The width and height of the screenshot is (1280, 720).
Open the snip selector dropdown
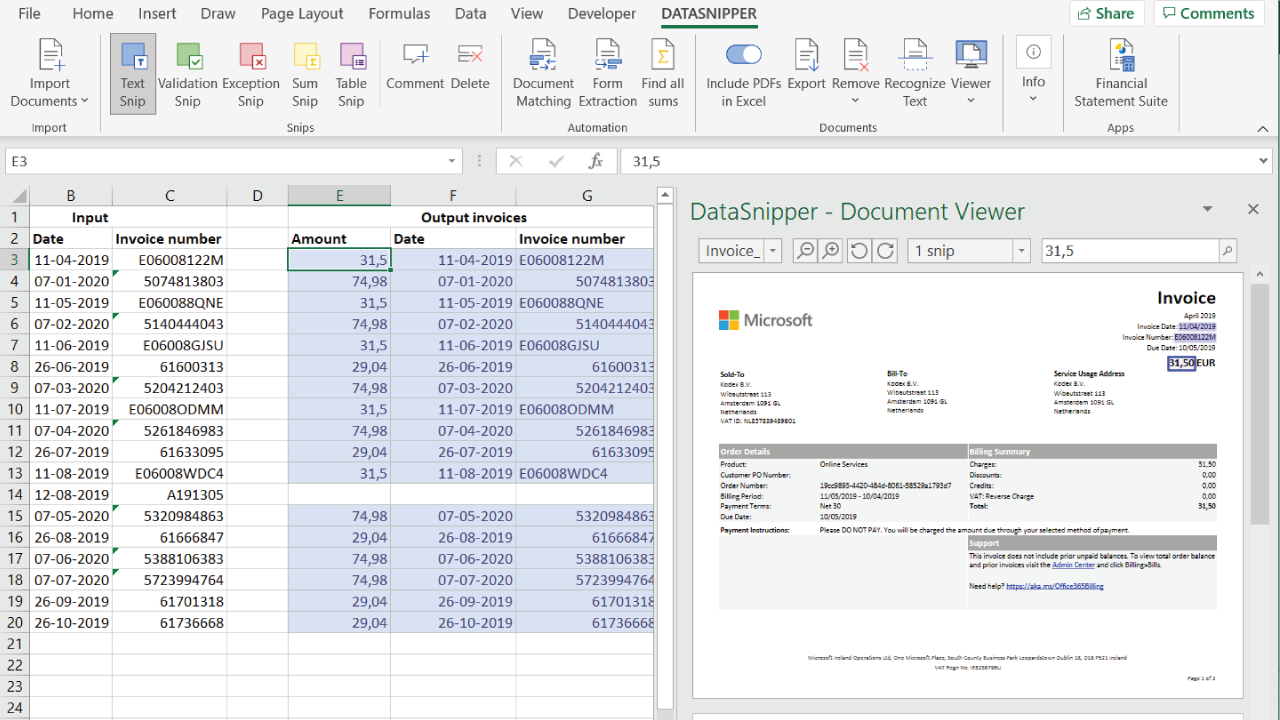pos(1020,251)
